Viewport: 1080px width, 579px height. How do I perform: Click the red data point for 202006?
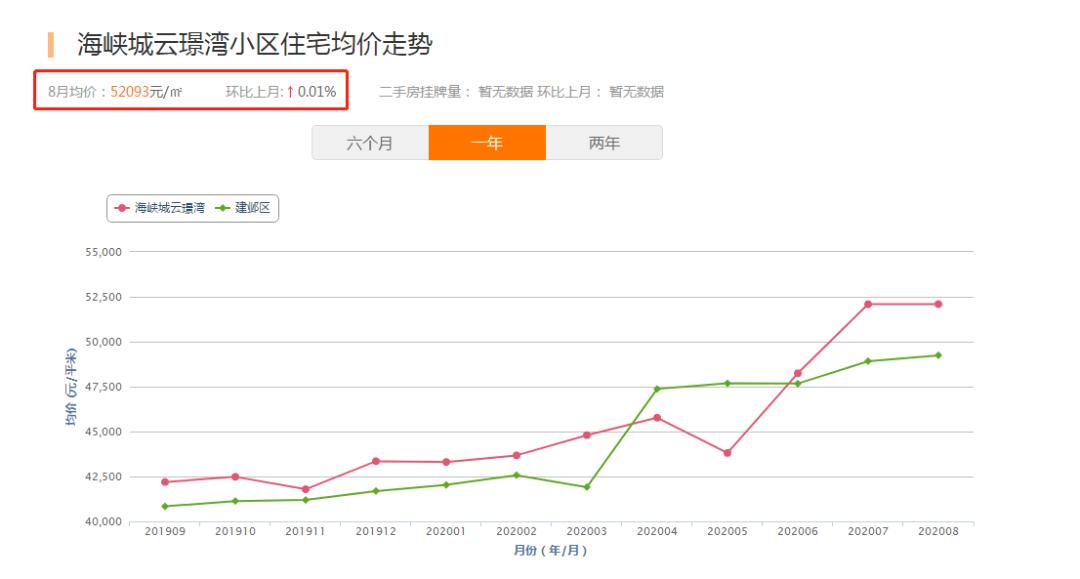coord(797,374)
